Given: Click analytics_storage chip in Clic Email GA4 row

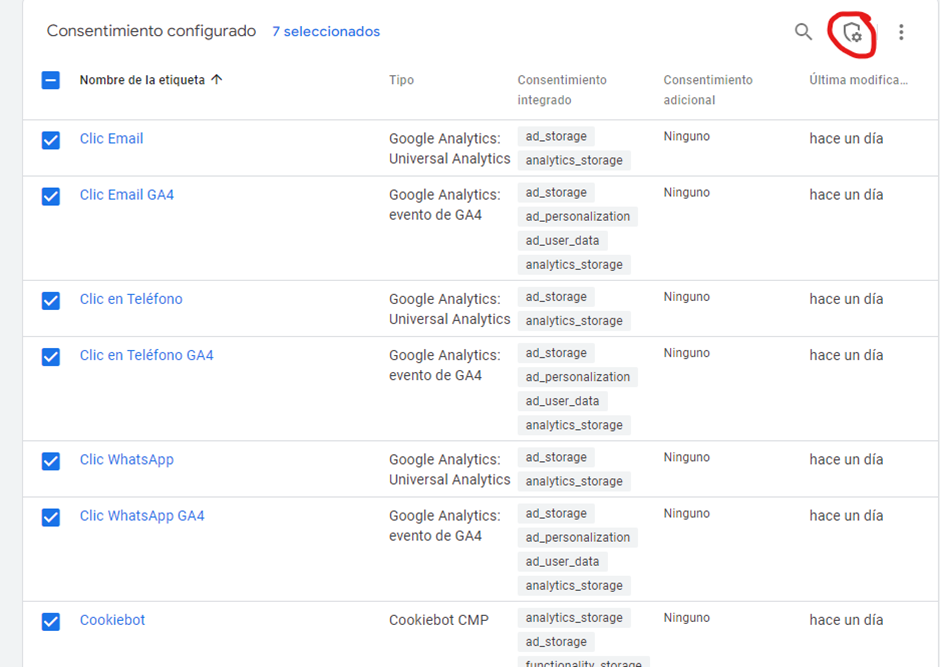Looking at the screenshot, I should [574, 265].
